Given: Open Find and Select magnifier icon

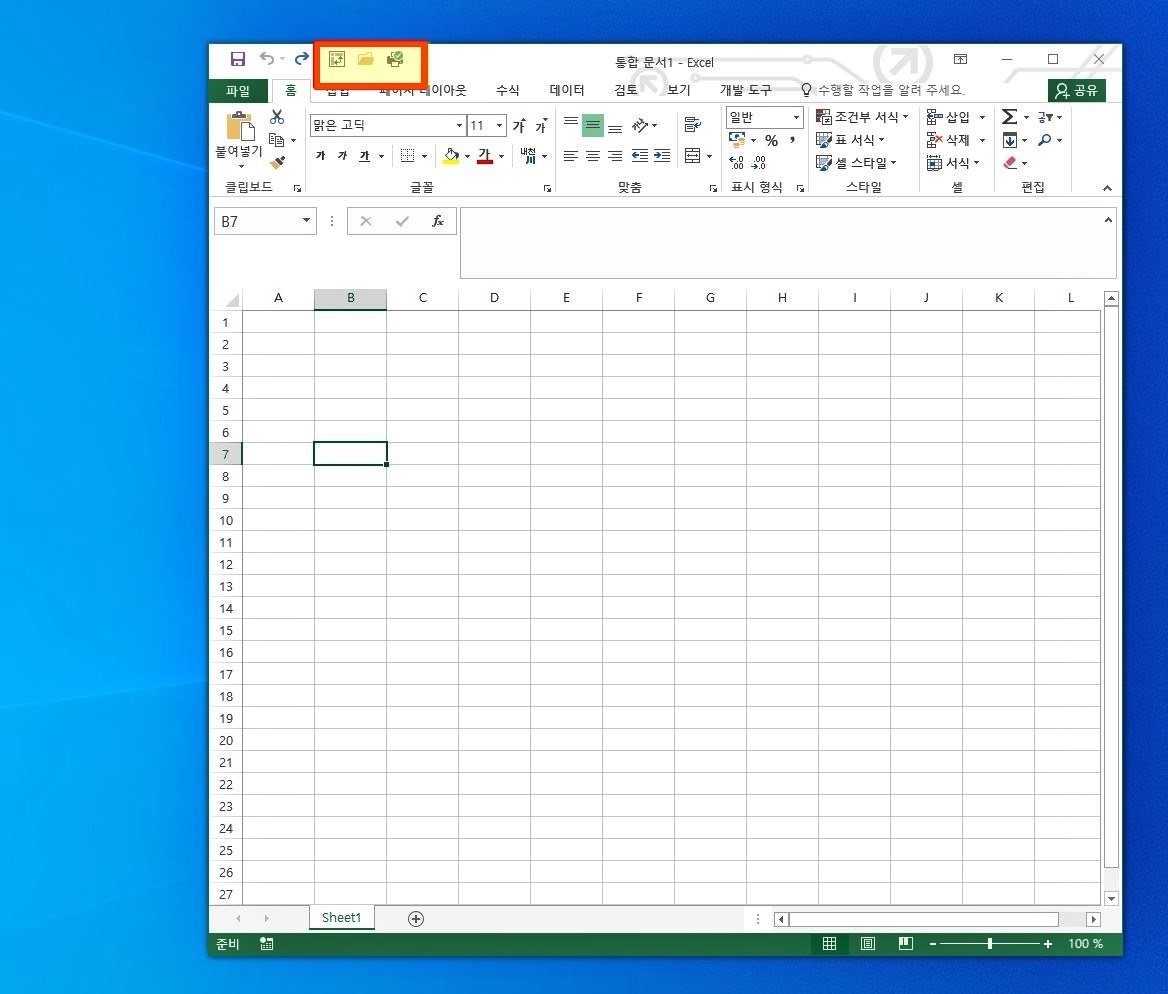Looking at the screenshot, I should pyautogui.click(x=1045, y=139).
